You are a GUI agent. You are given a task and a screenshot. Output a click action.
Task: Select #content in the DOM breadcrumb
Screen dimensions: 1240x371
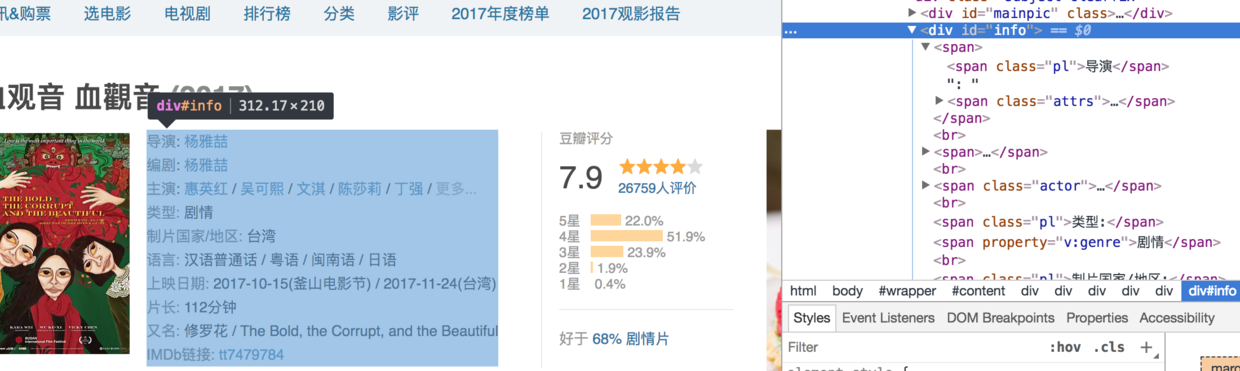pos(978,291)
